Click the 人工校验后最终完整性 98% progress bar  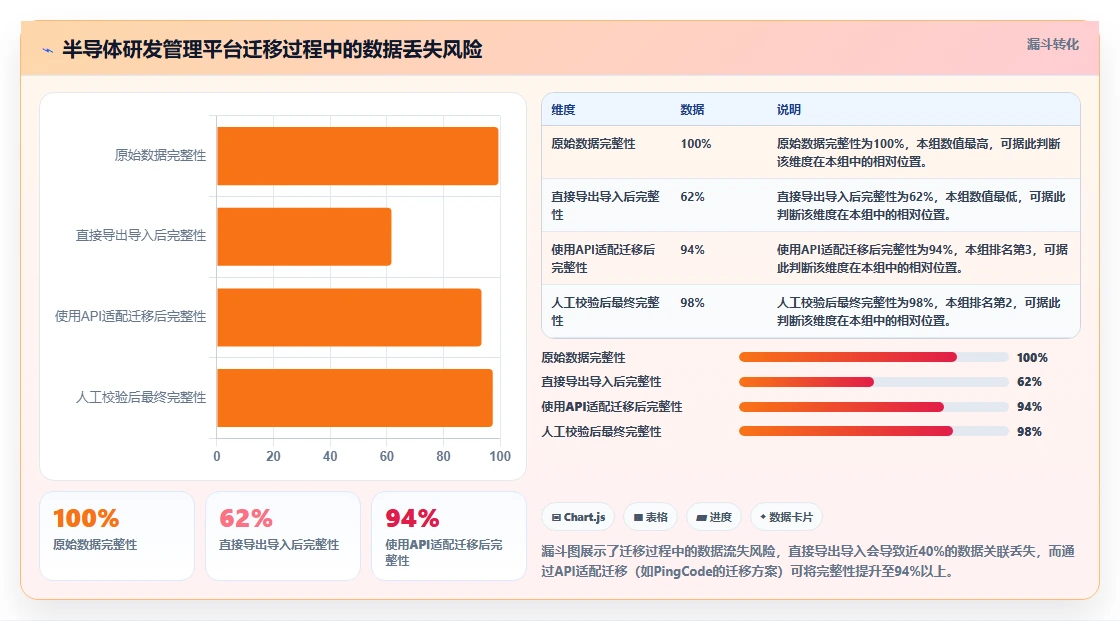click(873, 431)
